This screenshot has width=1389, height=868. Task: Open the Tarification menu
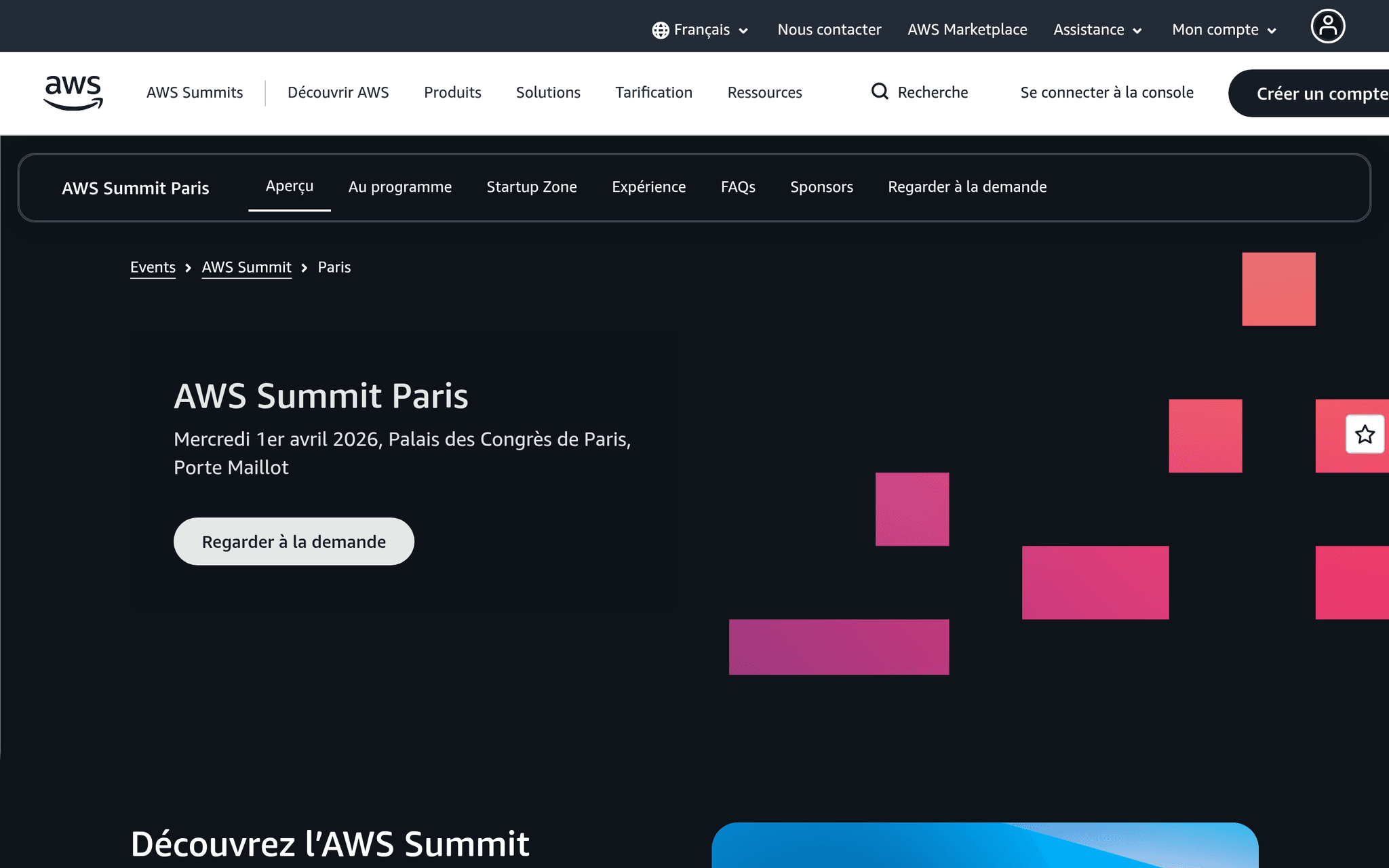pos(654,92)
